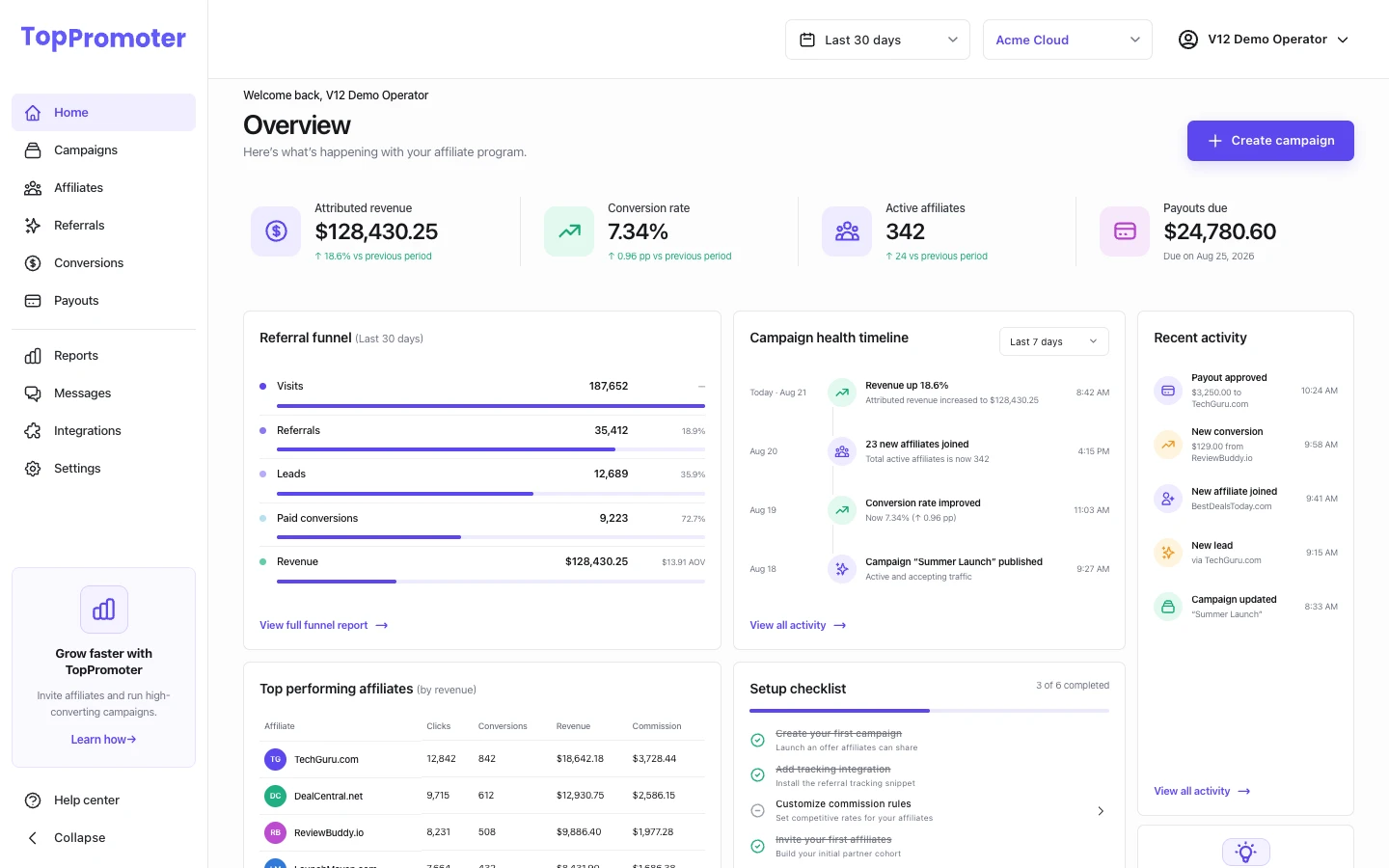Click the Payouts card icon in sidebar

click(33, 301)
